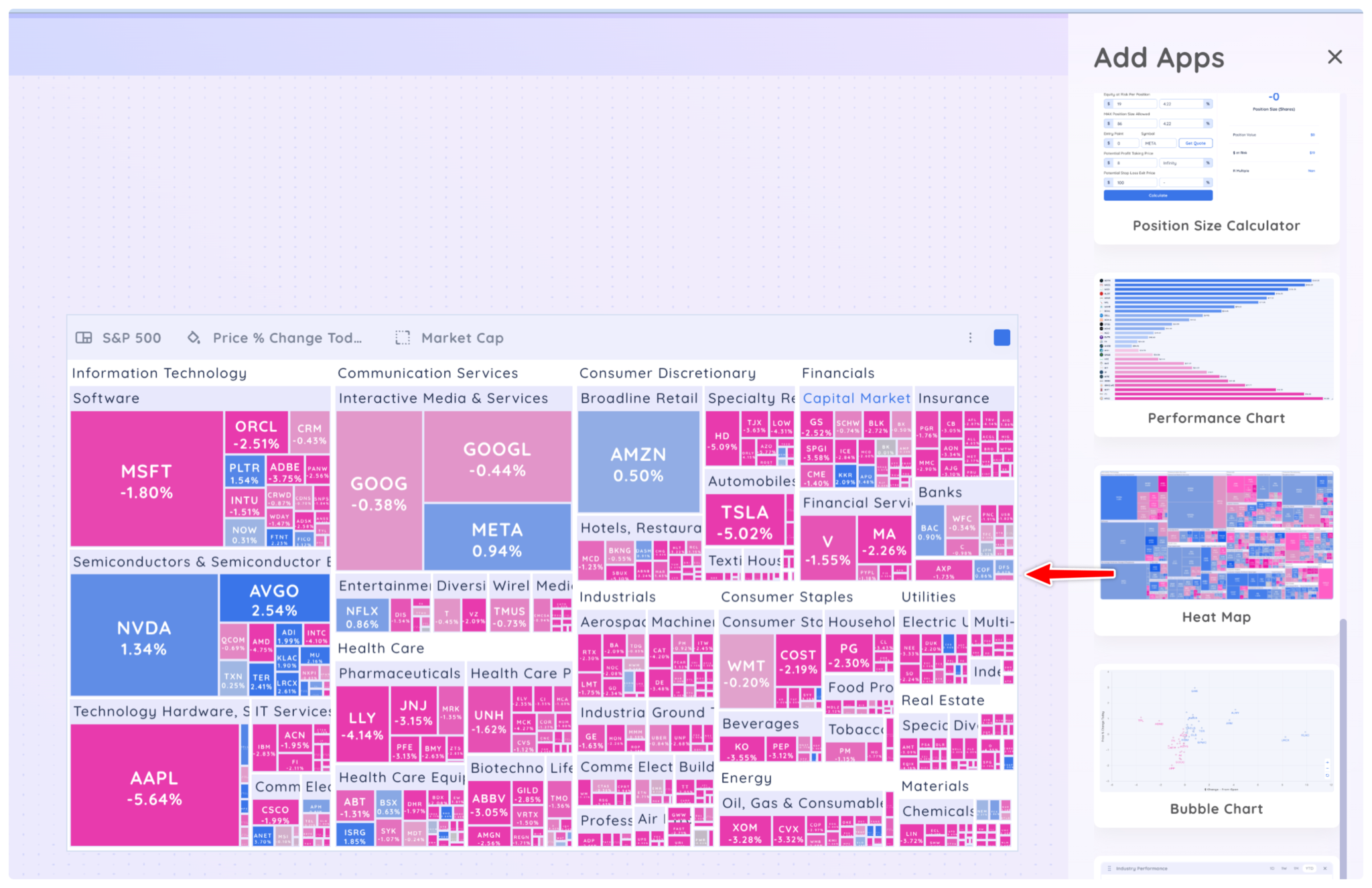Open the Price % Change Today metric dropdown
Screen dimensions: 1372x888
pyautogui.click(x=286, y=338)
